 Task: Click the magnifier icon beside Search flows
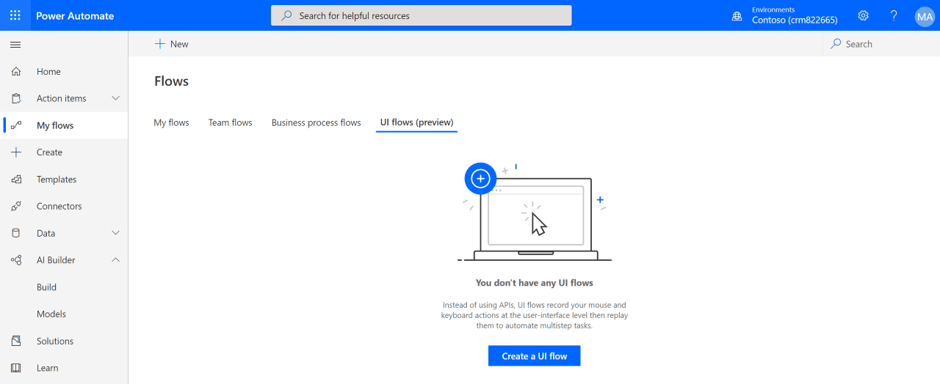tap(836, 44)
